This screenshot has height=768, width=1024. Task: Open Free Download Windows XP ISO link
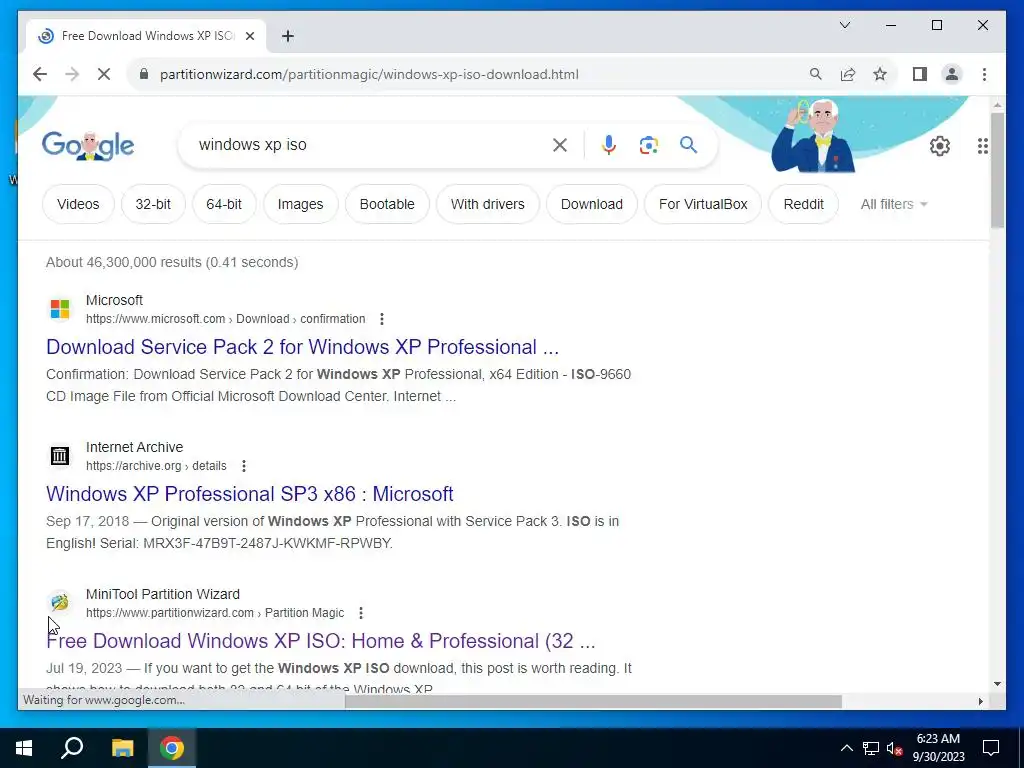pyautogui.click(x=321, y=641)
